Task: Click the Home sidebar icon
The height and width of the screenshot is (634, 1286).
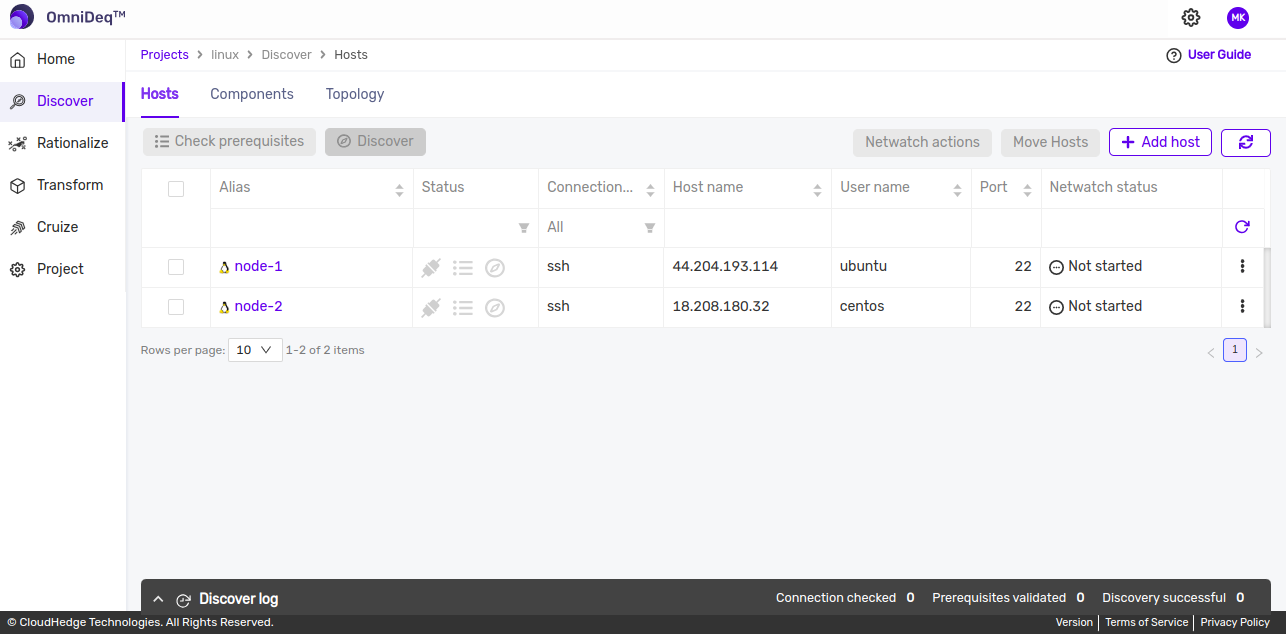Action: tap(17, 59)
